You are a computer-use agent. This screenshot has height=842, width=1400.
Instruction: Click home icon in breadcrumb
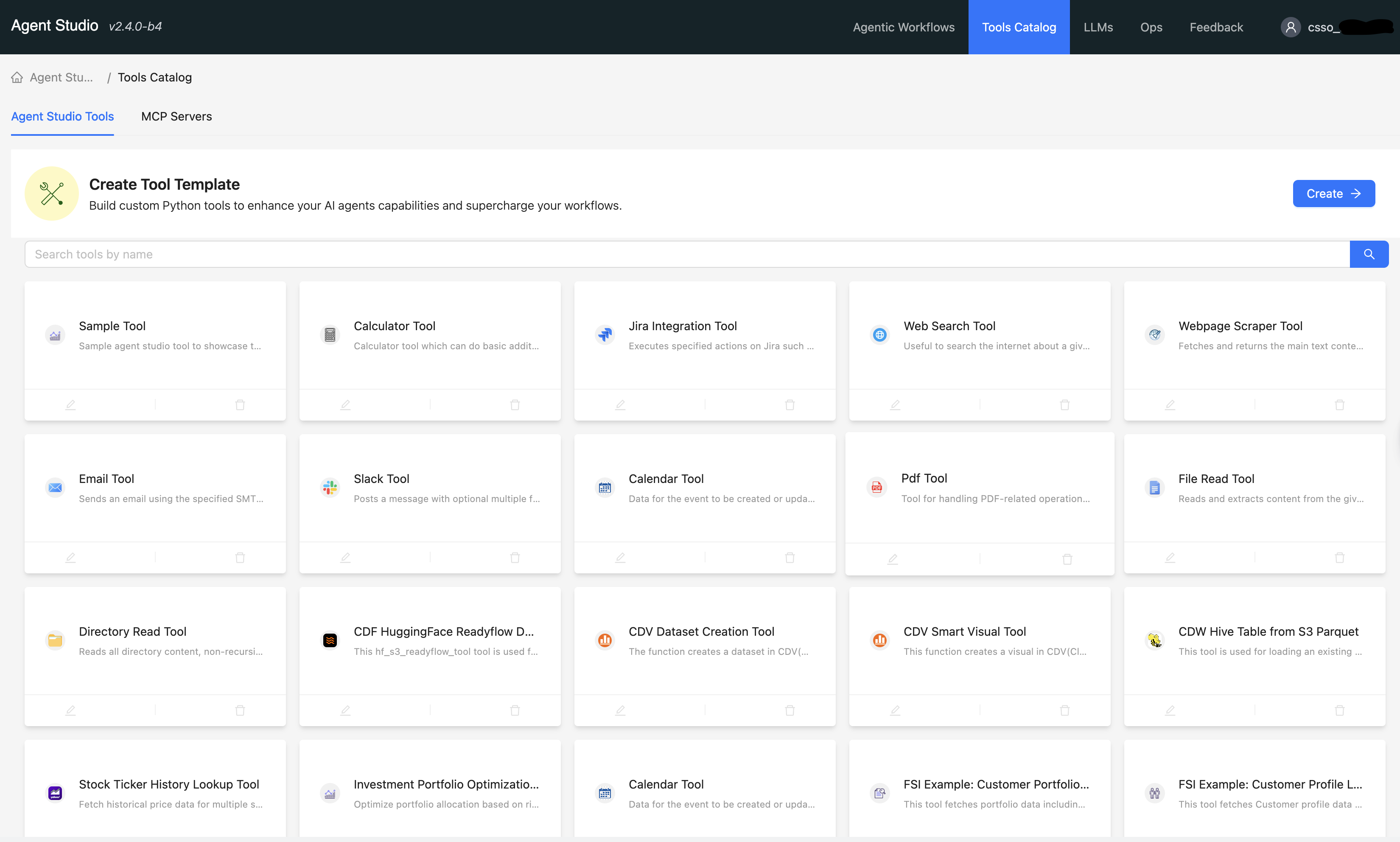click(x=17, y=77)
